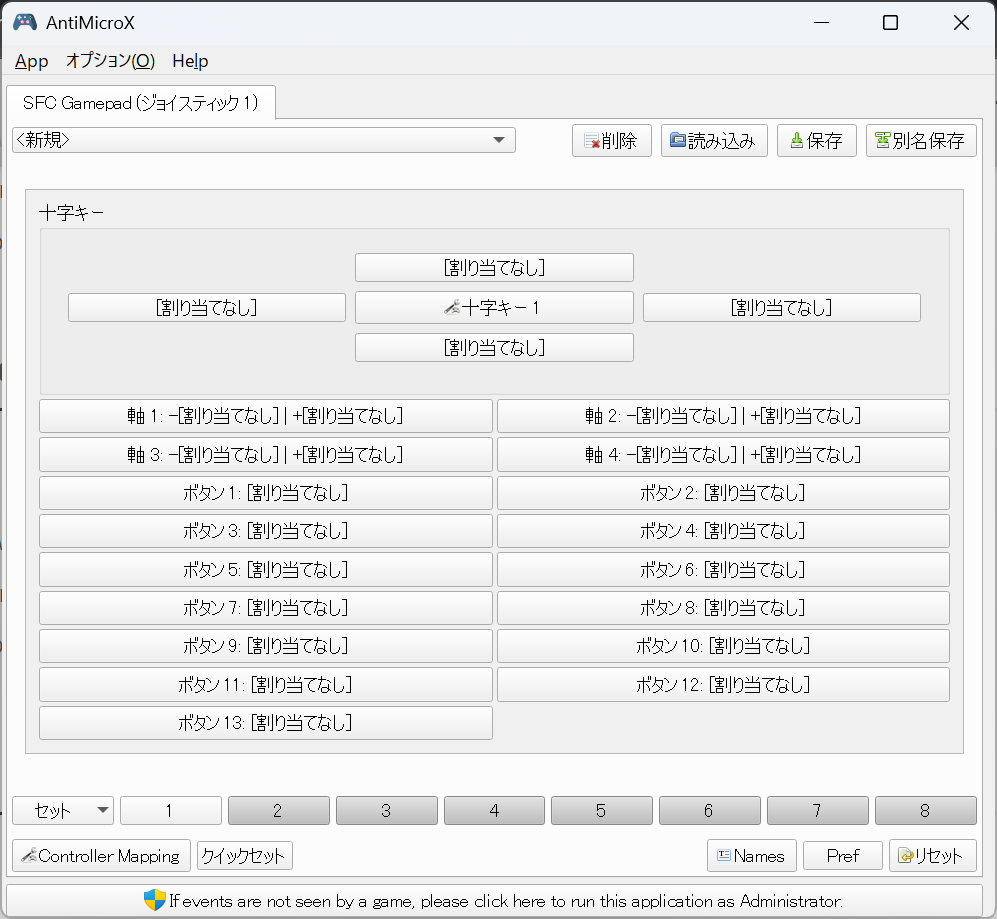Select the SFC Gamepad tab
This screenshot has height=919, width=997.
click(x=140, y=103)
